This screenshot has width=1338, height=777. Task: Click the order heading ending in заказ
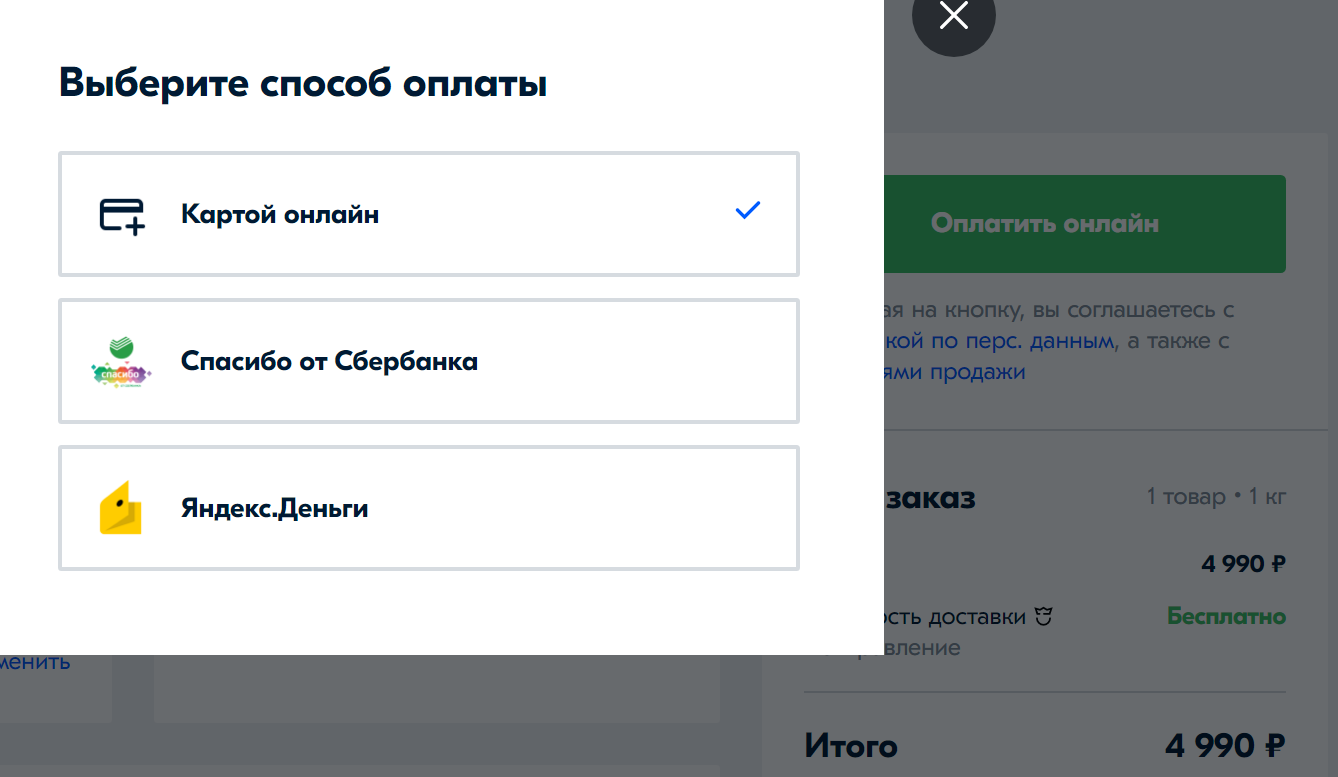pyautogui.click(x=930, y=498)
